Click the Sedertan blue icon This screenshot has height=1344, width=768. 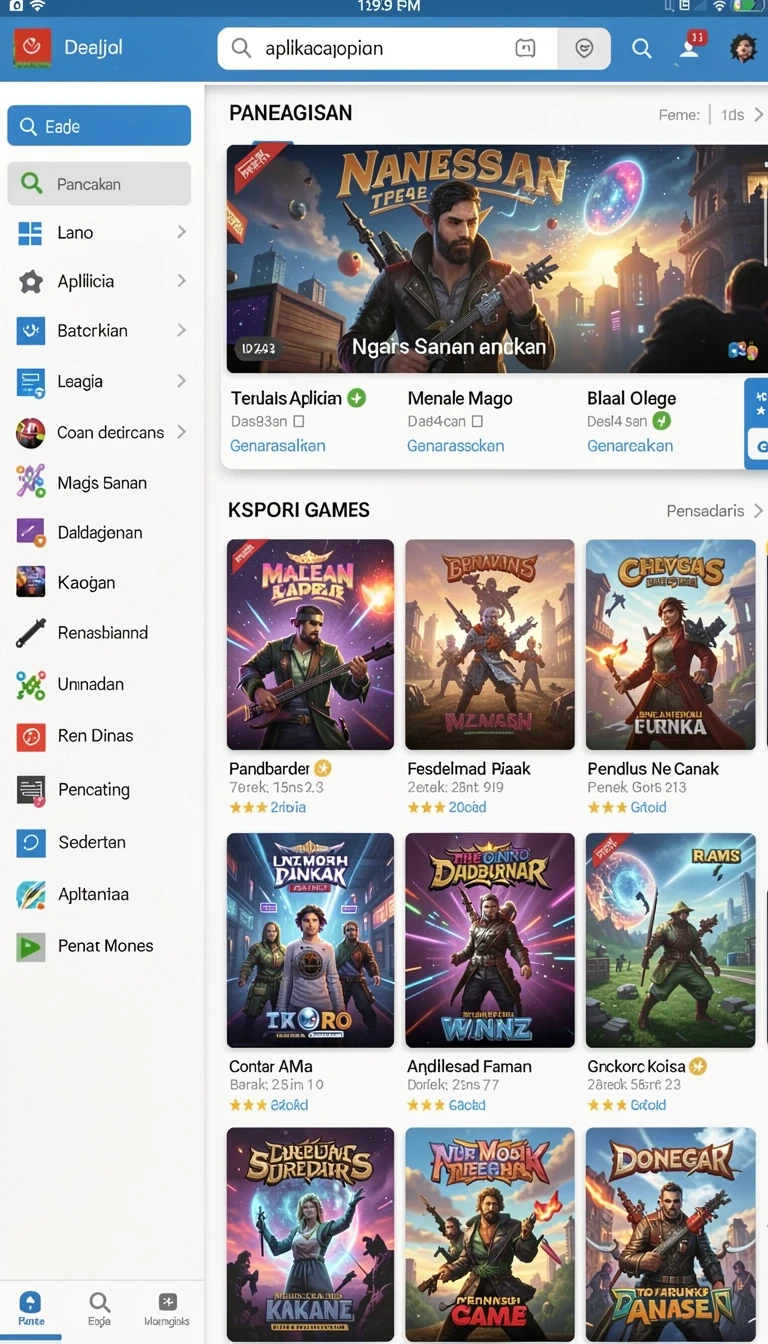click(31, 843)
